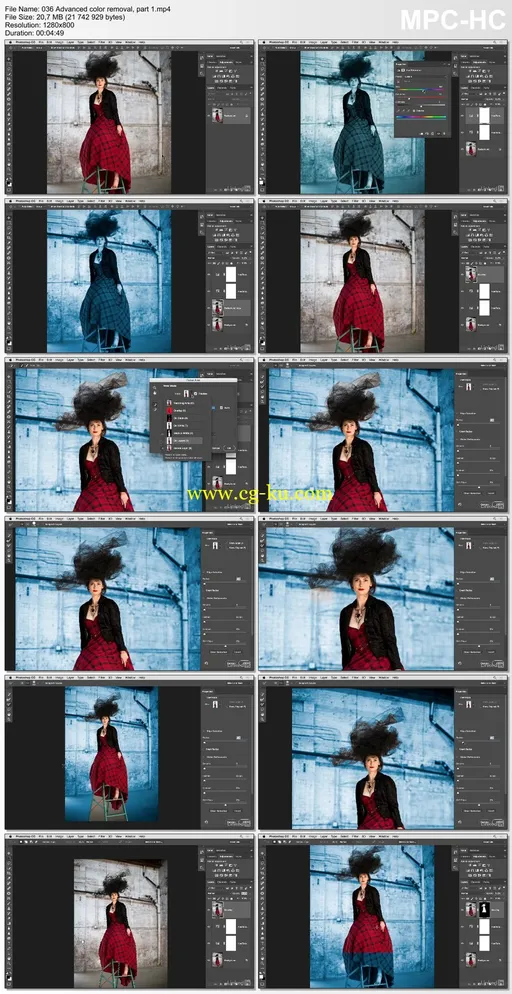Choose Overlay in the view mode list
Viewport: 512px width, 994px height.
pyautogui.click(x=176, y=411)
